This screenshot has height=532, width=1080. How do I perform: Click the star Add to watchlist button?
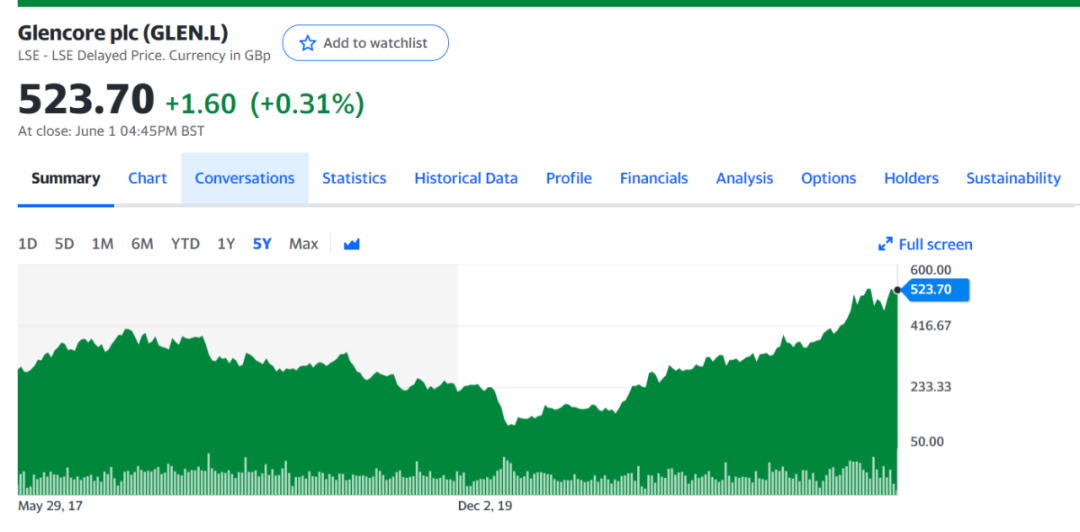365,43
